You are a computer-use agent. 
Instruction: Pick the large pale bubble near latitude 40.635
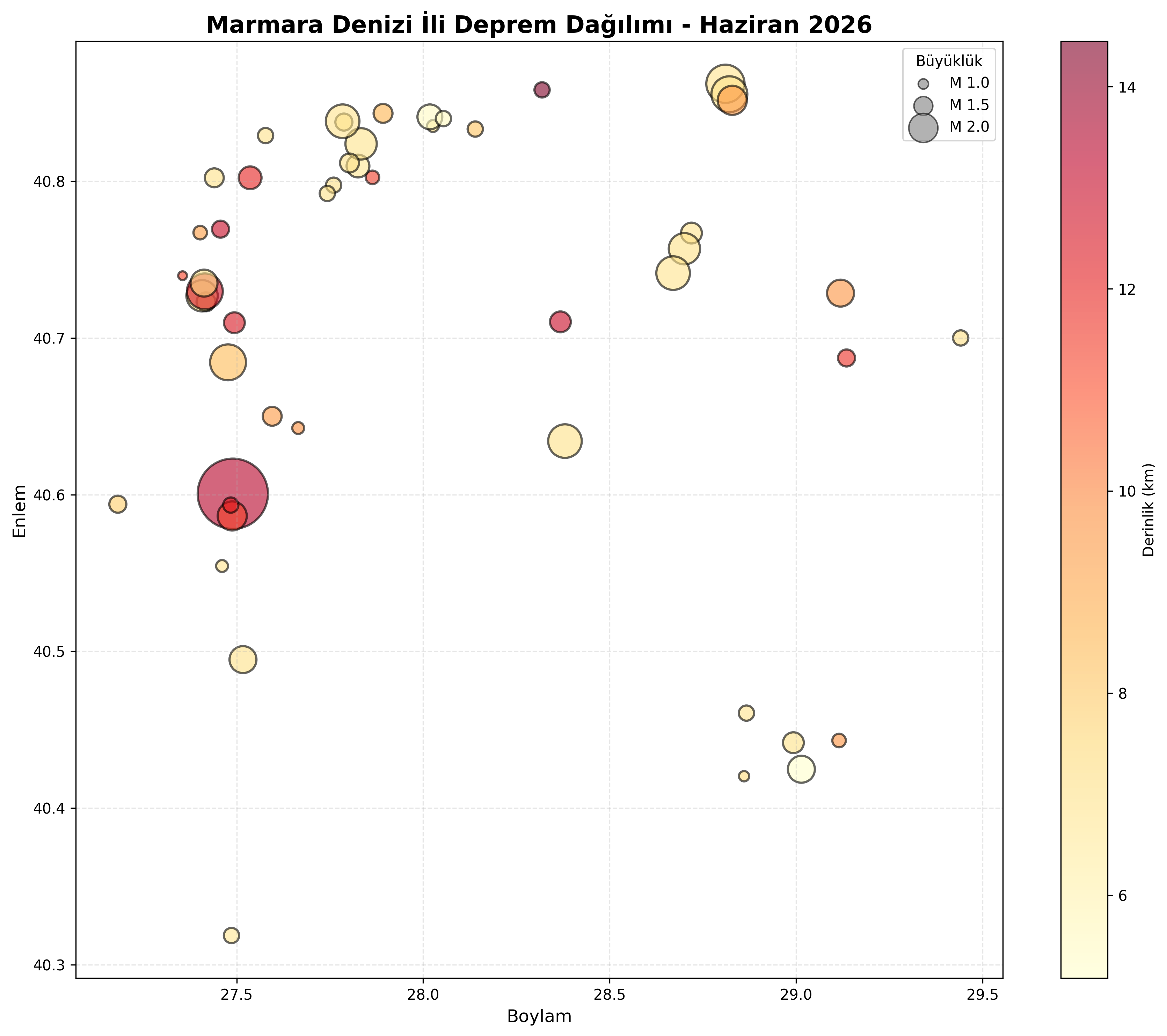click(x=565, y=441)
